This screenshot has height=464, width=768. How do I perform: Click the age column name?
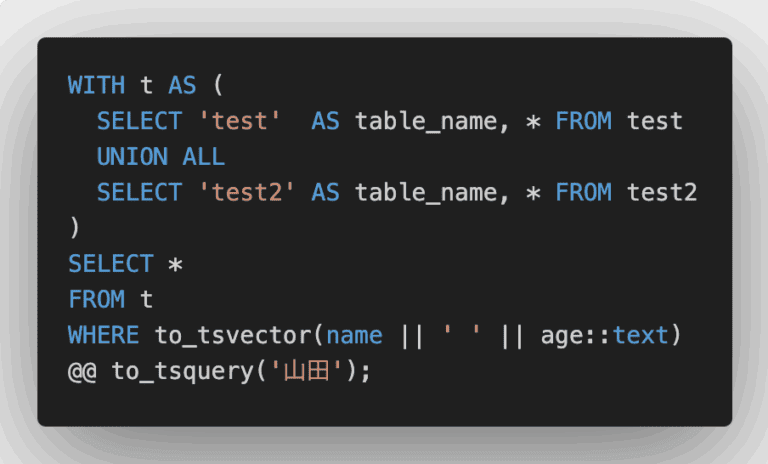(x=561, y=334)
